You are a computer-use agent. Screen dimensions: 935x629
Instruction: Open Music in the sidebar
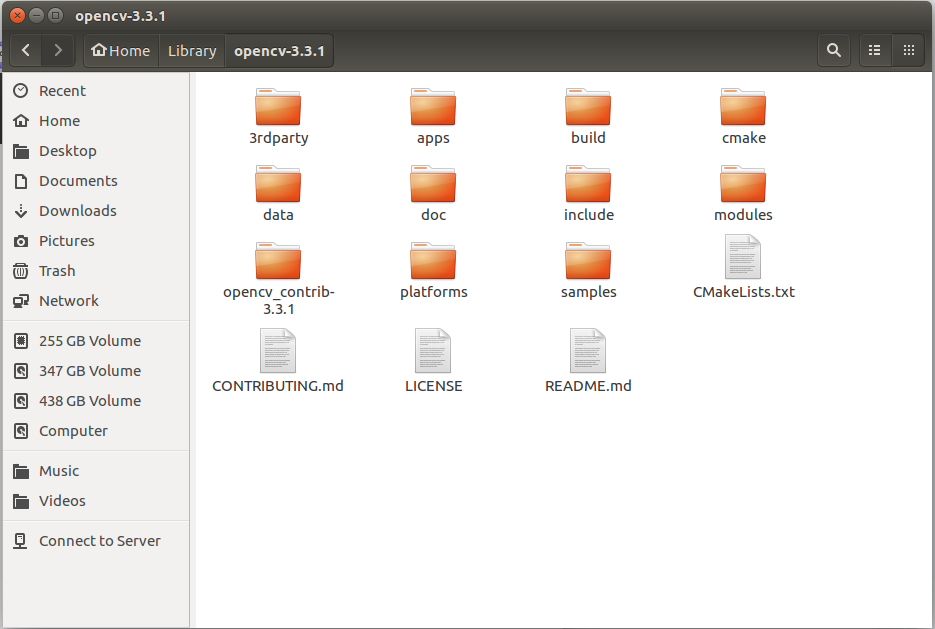(x=97, y=471)
